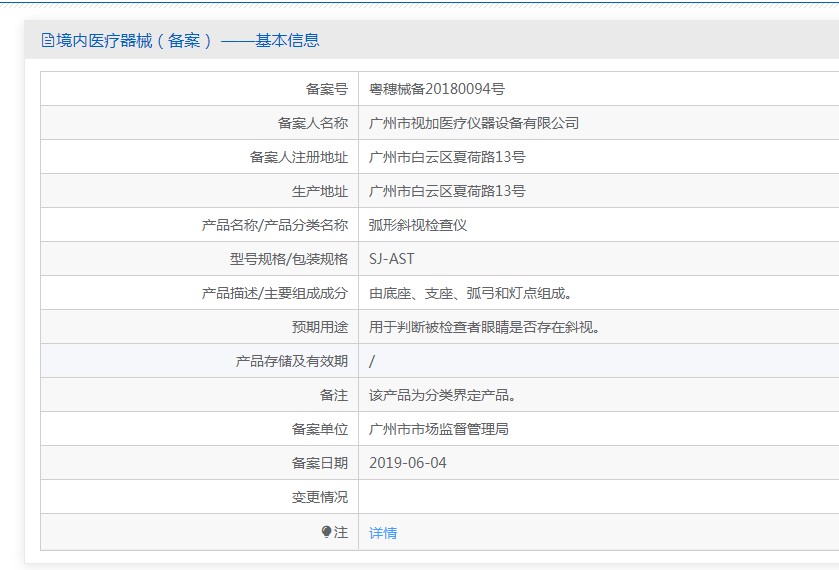Click the document icon before 境内医疗器械 heading
Image resolution: width=839 pixels, height=570 pixels.
[x=48, y=40]
